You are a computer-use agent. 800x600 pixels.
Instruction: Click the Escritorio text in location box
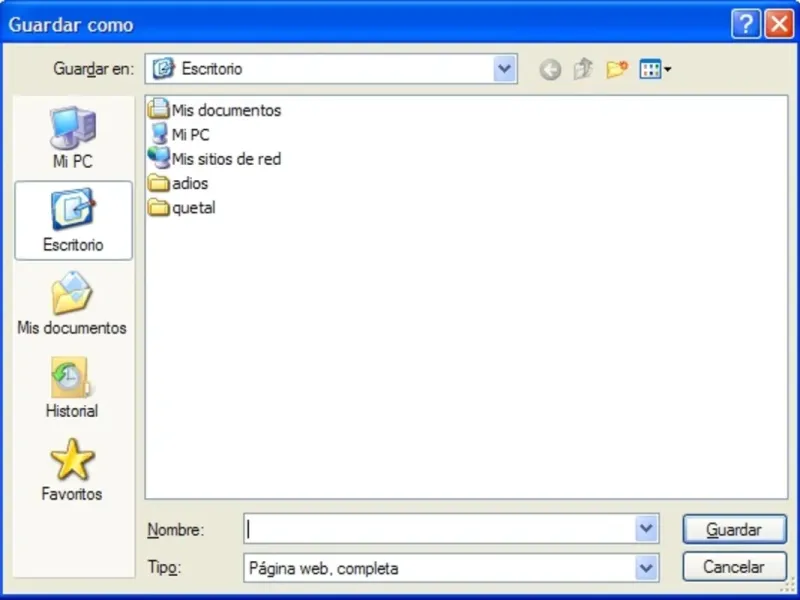pos(212,68)
